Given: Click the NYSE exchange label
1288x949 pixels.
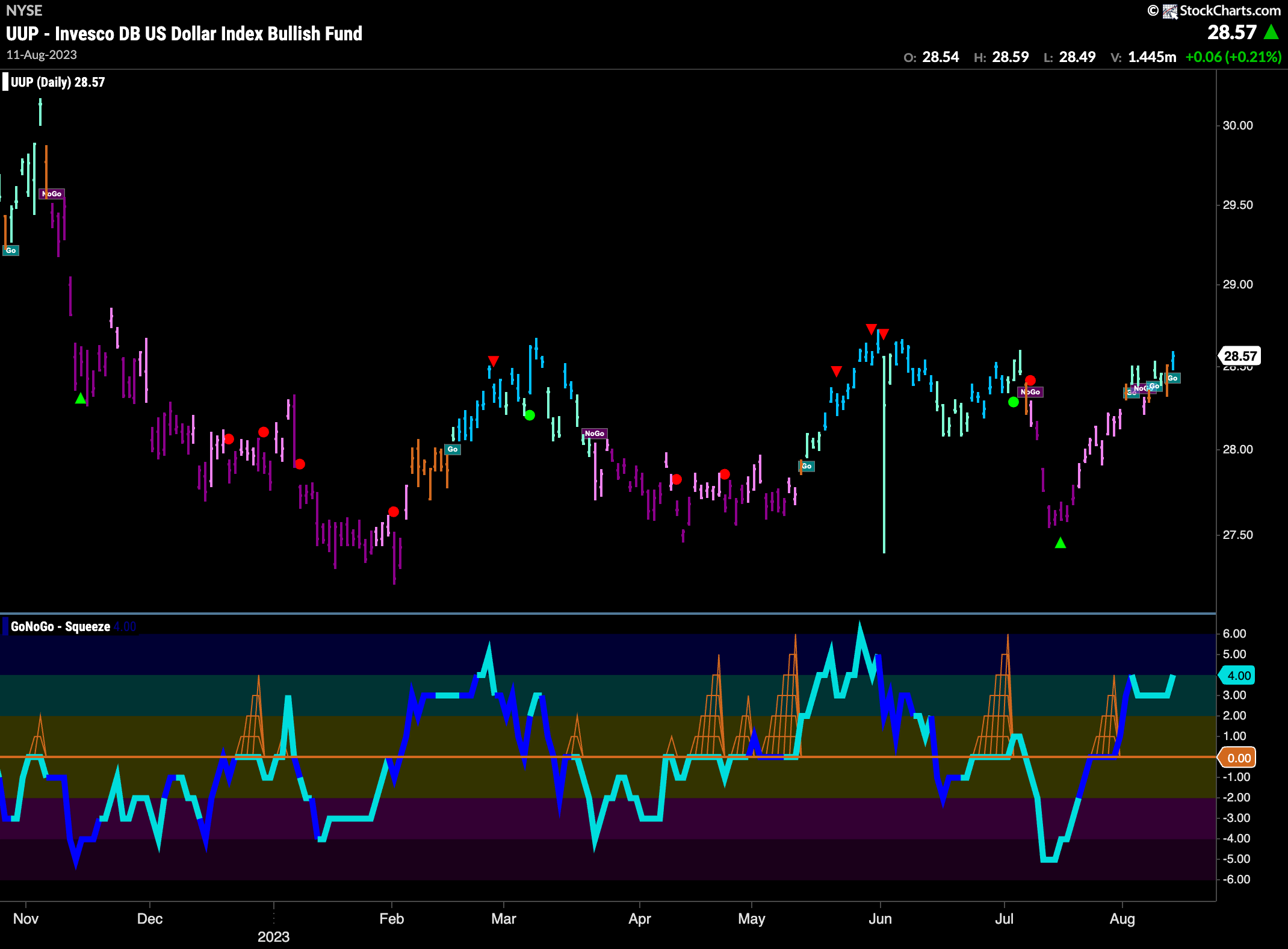Looking at the screenshot, I should click(x=24, y=10).
